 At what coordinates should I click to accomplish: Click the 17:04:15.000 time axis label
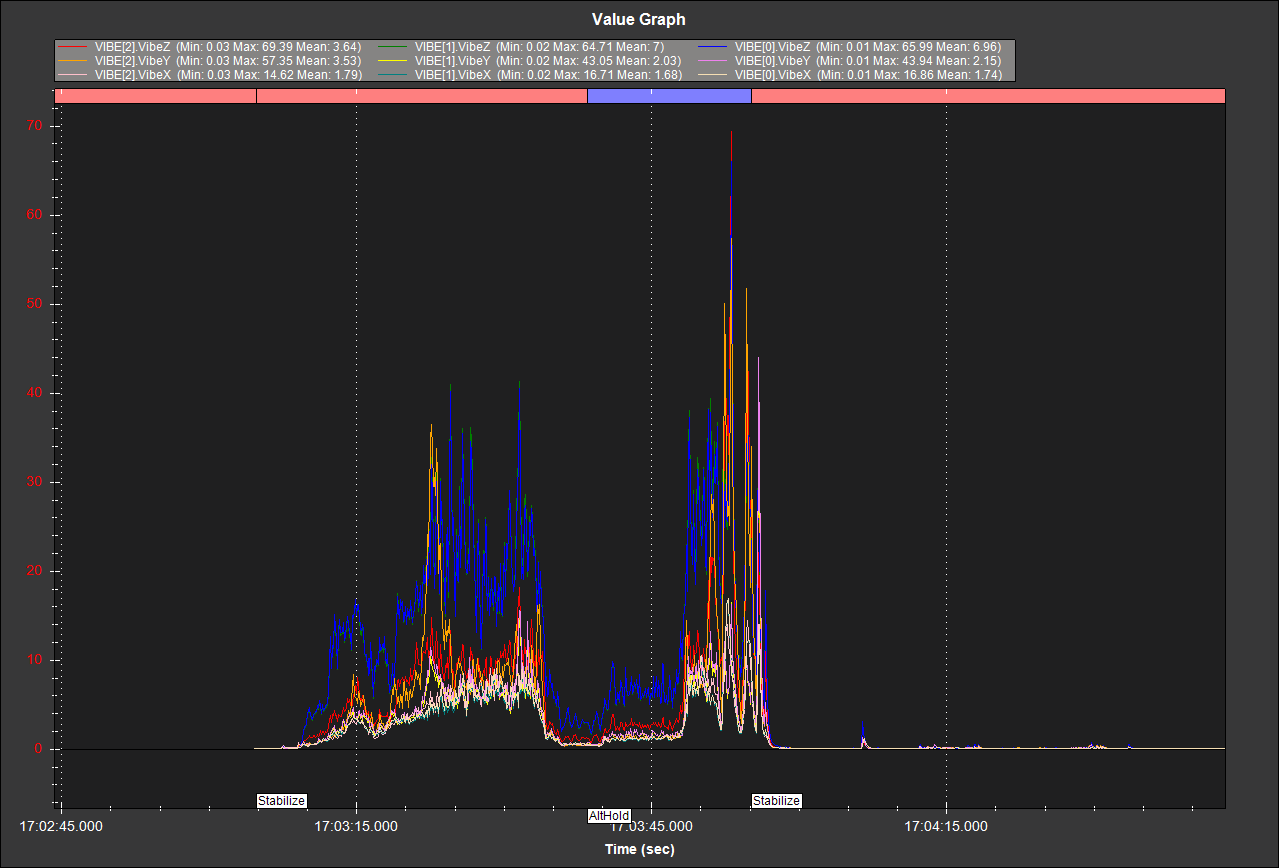[946, 826]
